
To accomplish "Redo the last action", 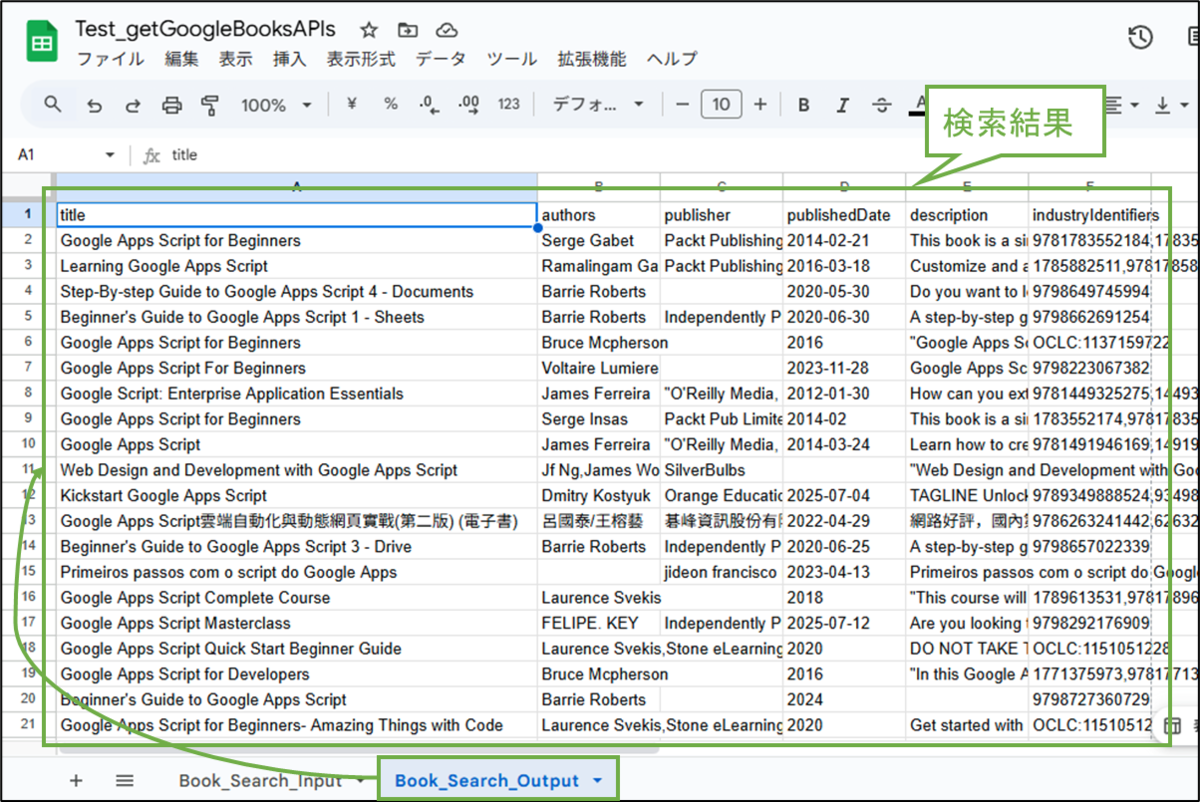I will click(132, 105).
